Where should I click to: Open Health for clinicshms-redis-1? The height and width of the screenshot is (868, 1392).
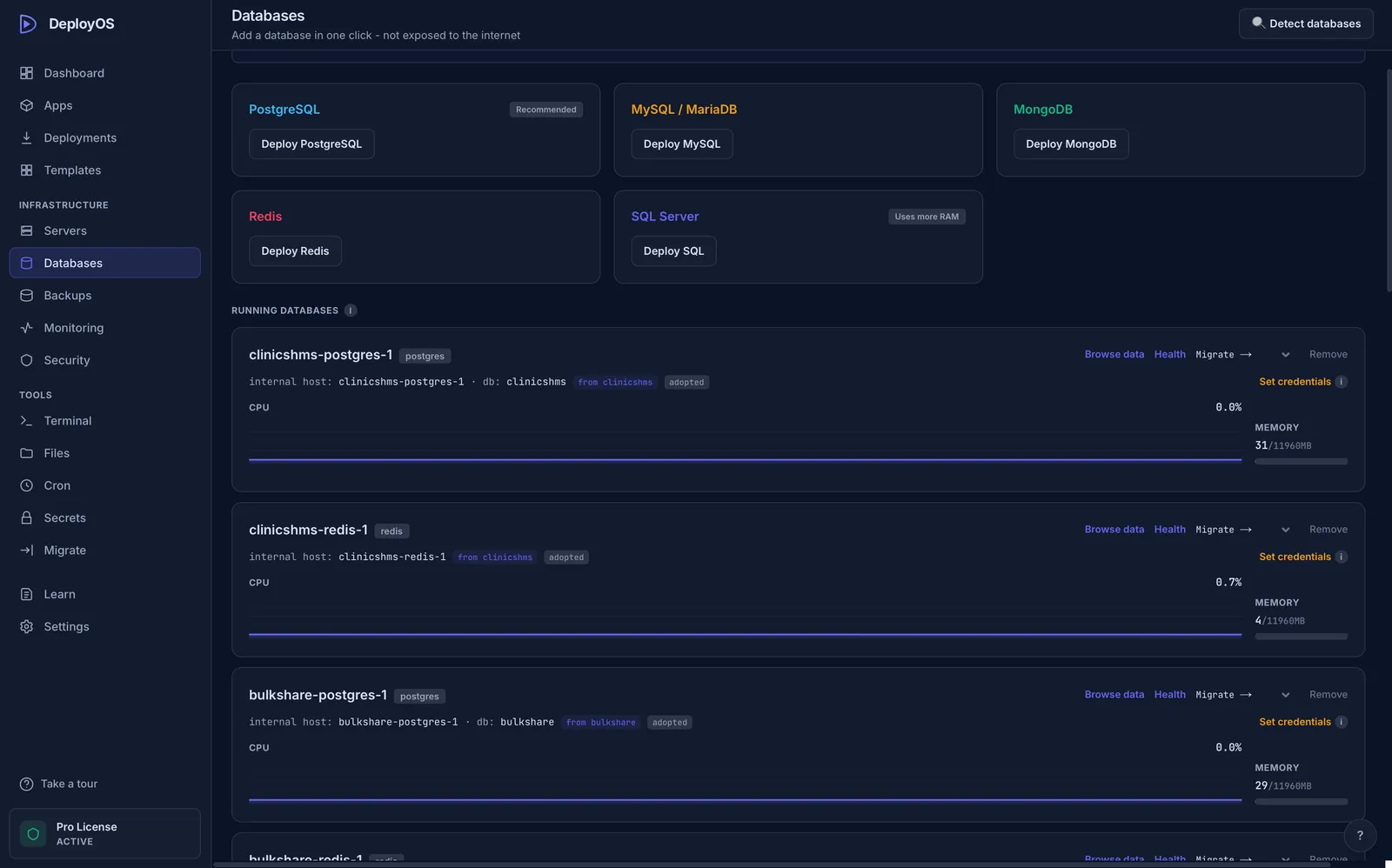1169,530
